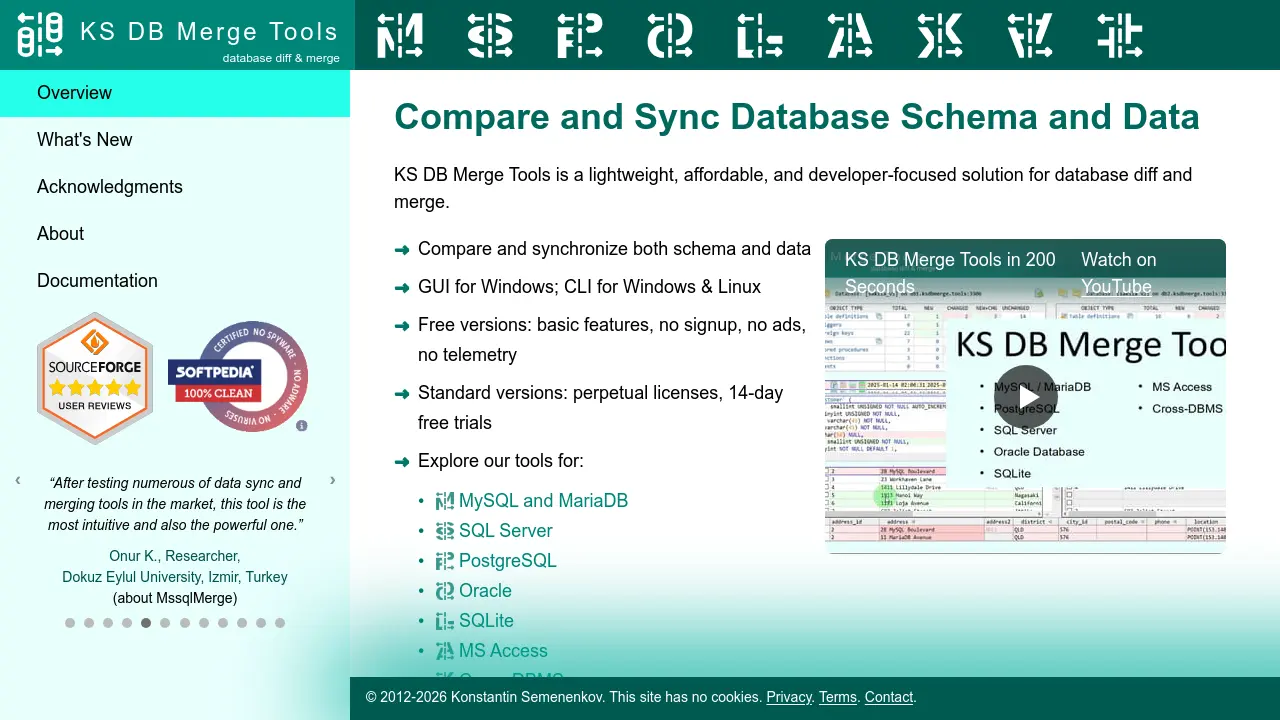Open the Privacy footer link
Viewport: 1280px width, 720px height.
[x=789, y=697]
